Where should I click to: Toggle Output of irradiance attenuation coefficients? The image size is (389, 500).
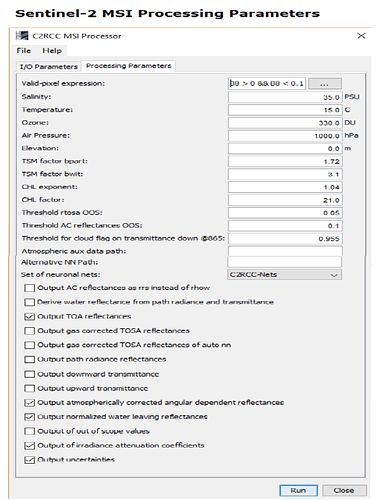(29, 445)
